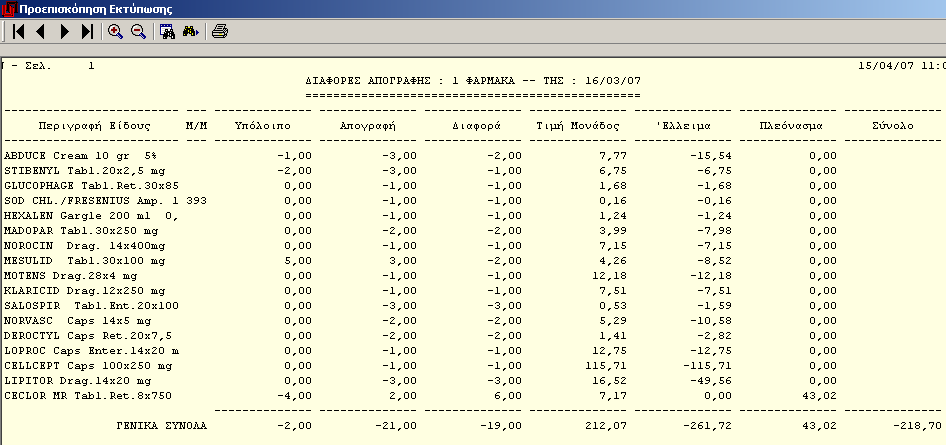Click unit price 16,52 for LIPITOR

(x=609, y=381)
